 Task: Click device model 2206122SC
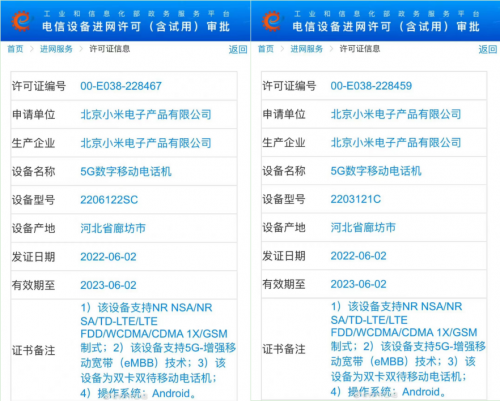109,200
